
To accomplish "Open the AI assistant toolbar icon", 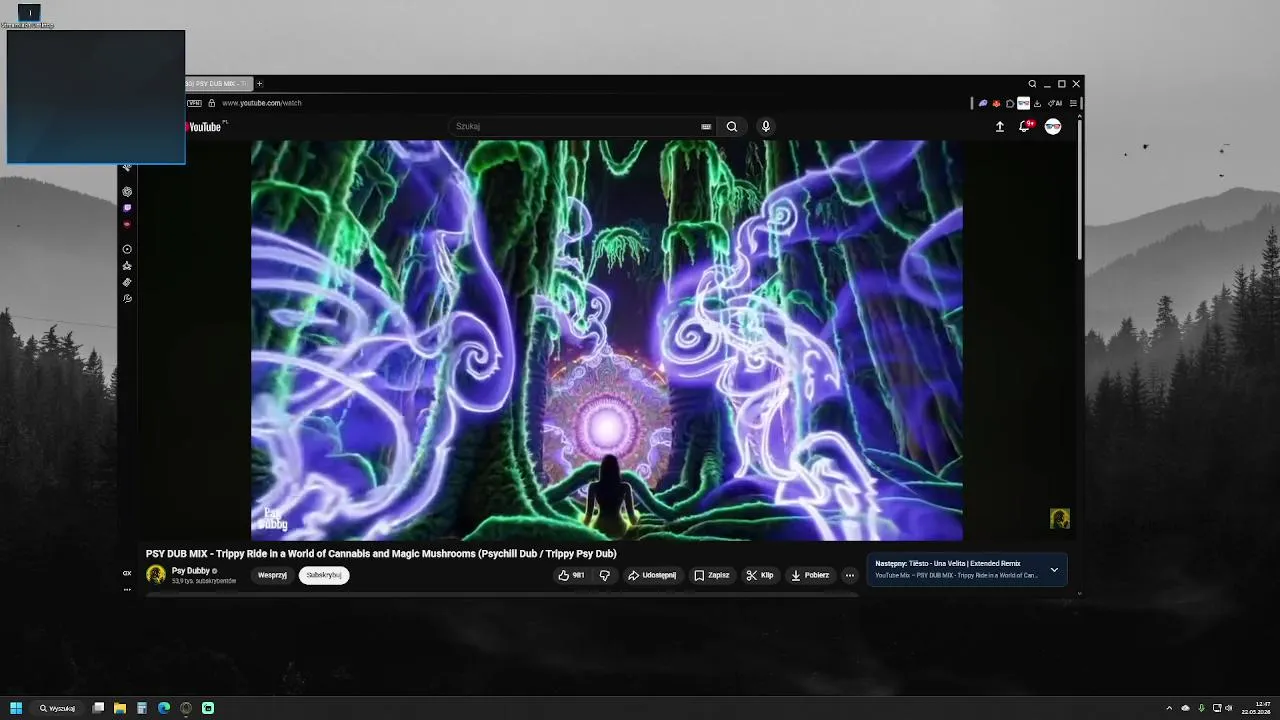I will (x=1055, y=103).
